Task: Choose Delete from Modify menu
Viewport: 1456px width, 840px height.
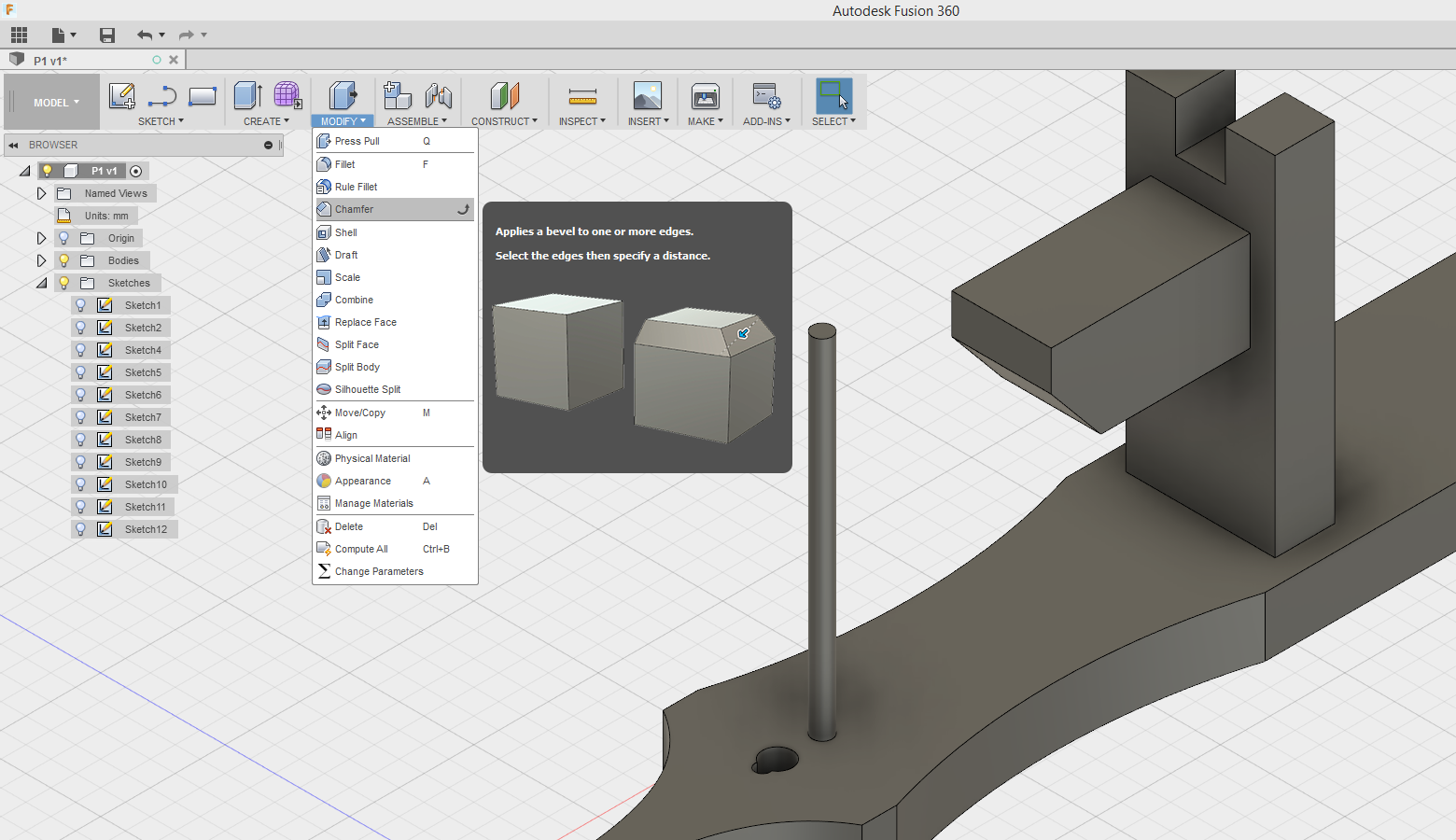Action: [395, 526]
